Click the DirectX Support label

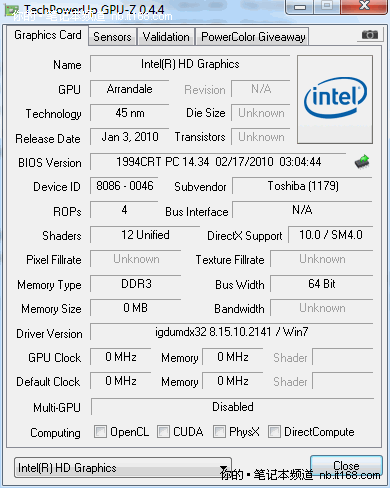tap(245, 236)
